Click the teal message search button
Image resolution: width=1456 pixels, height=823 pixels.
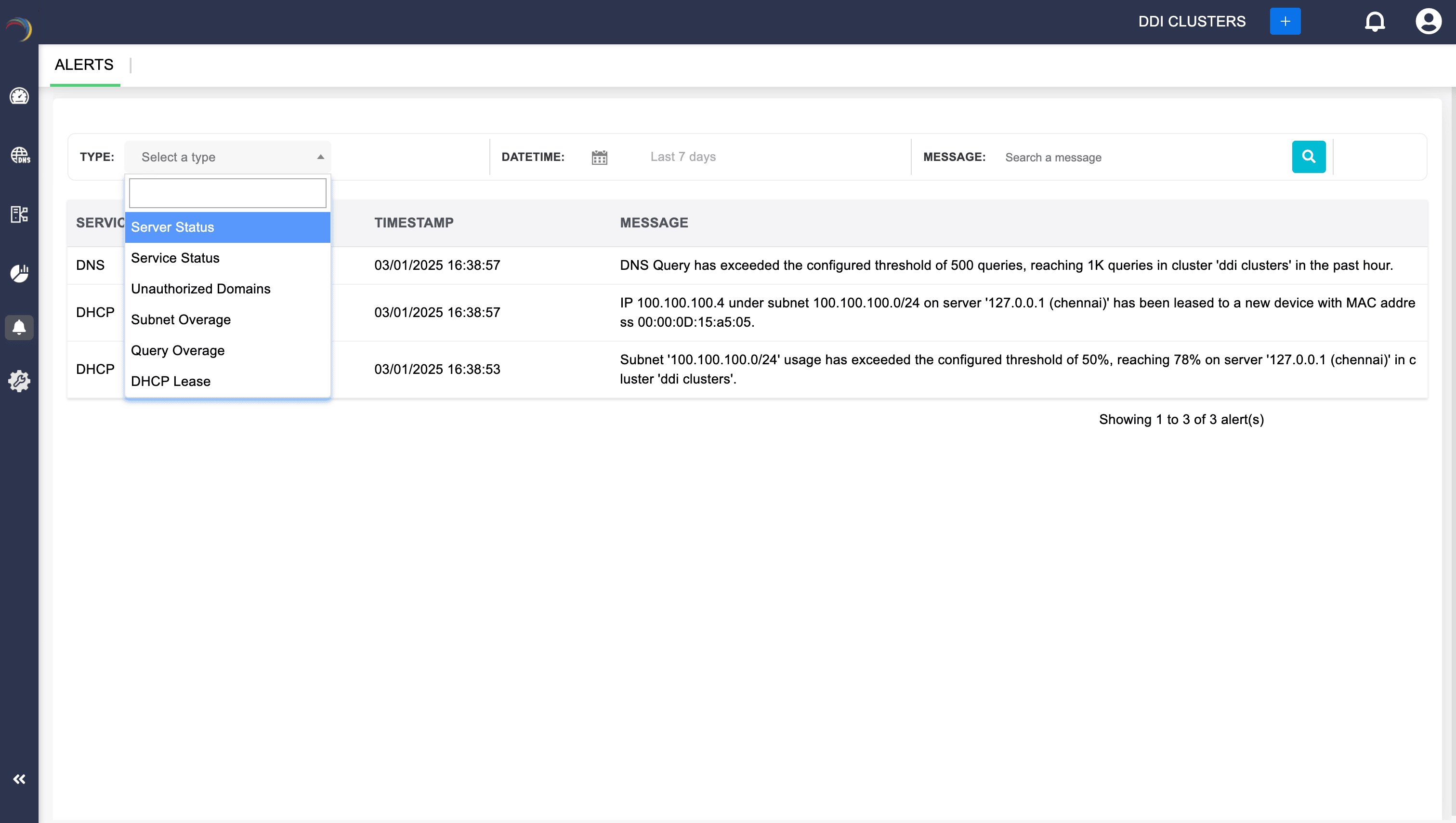pos(1309,157)
